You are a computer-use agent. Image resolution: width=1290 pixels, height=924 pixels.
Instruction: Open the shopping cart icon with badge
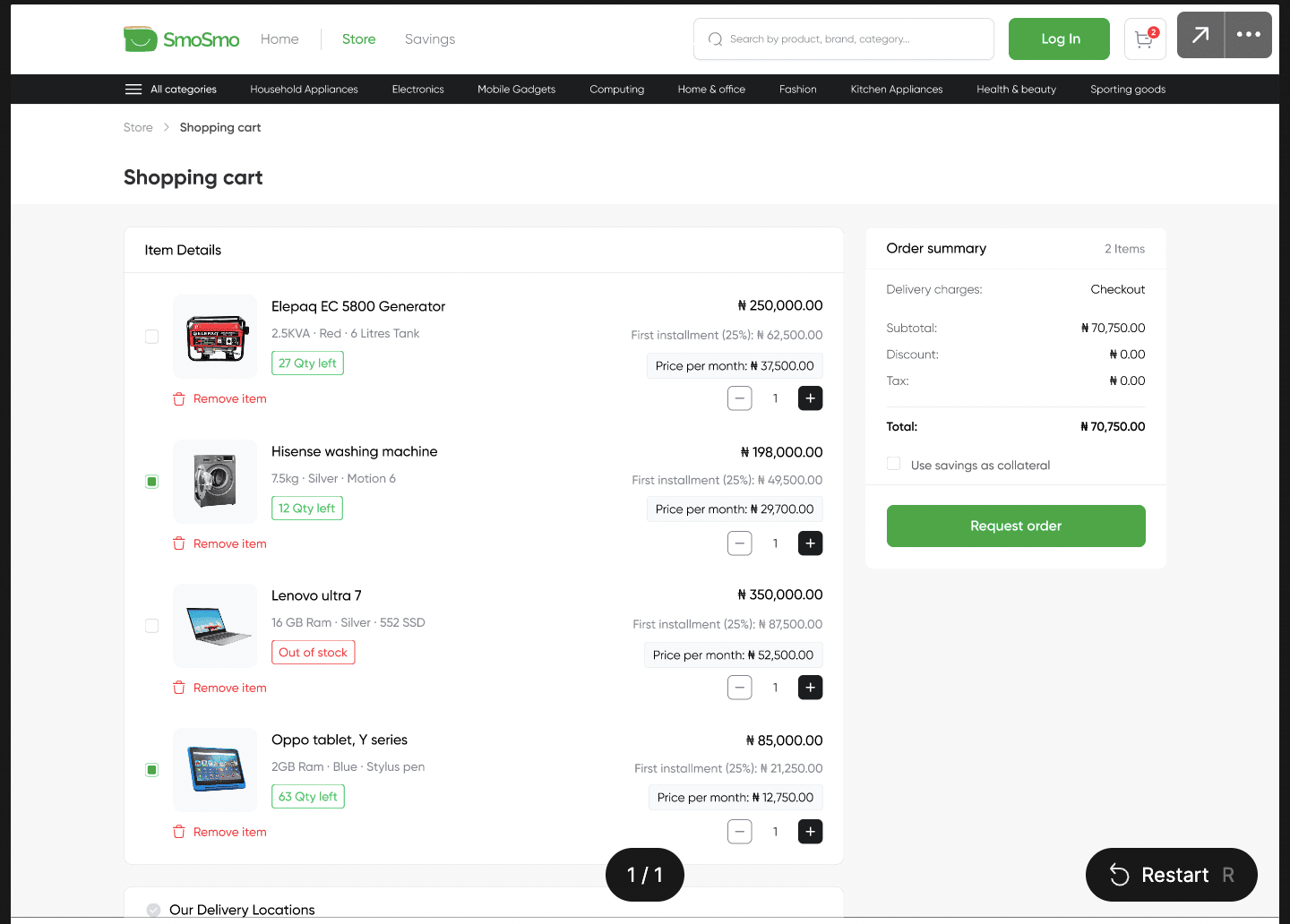coord(1145,39)
